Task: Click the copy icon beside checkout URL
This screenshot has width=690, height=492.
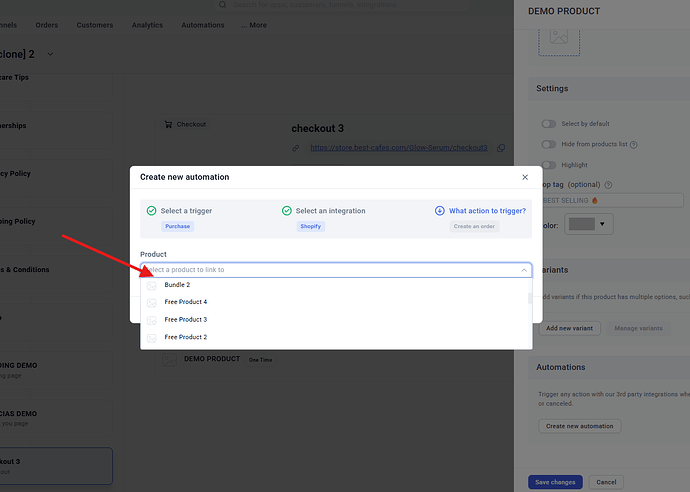Action: point(501,148)
